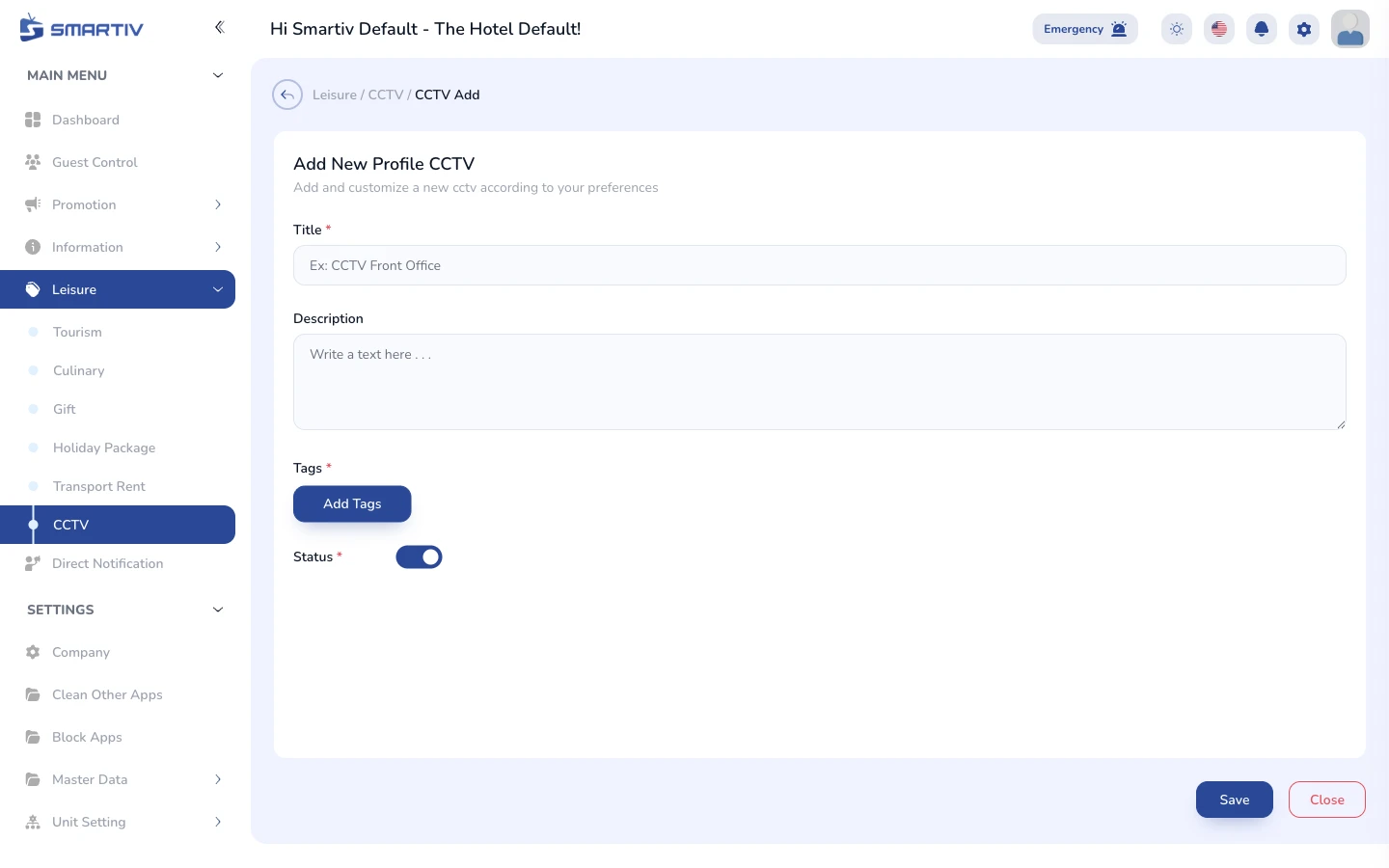Click the Promotion megaphone icon

33,204
